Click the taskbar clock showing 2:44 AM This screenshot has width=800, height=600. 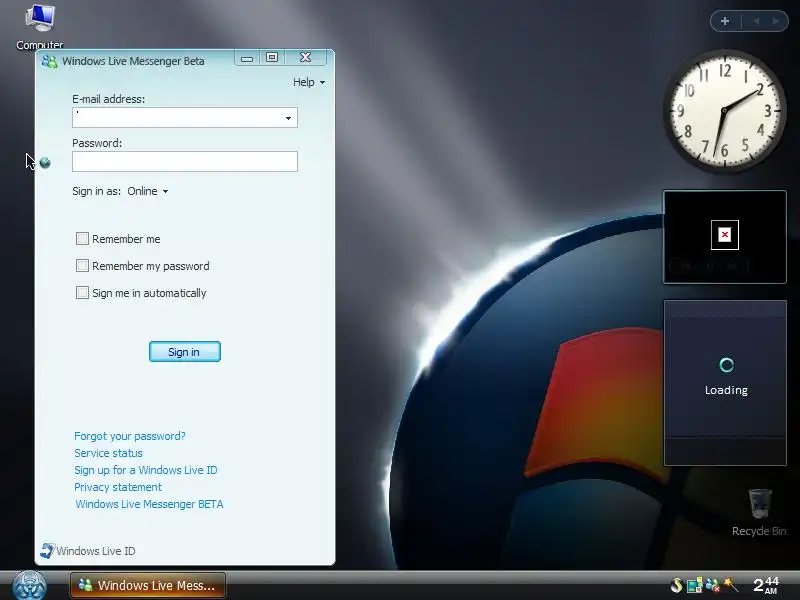coord(766,585)
